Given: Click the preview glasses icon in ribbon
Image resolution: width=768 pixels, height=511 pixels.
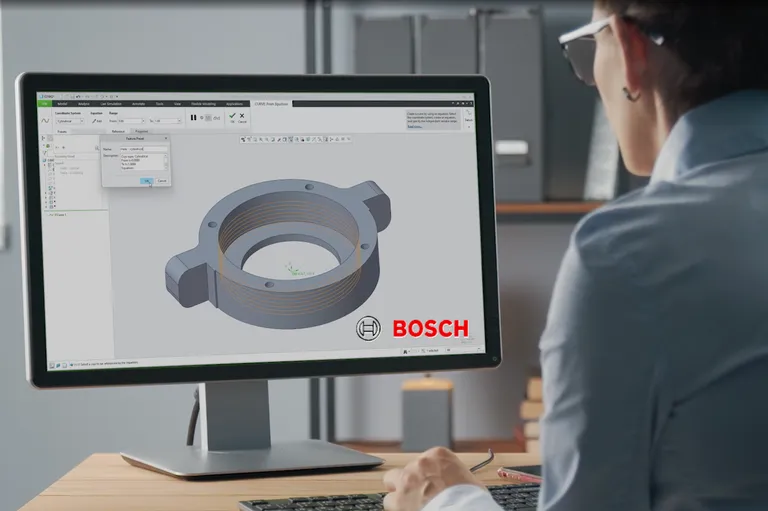Looking at the screenshot, I should [x=215, y=117].
